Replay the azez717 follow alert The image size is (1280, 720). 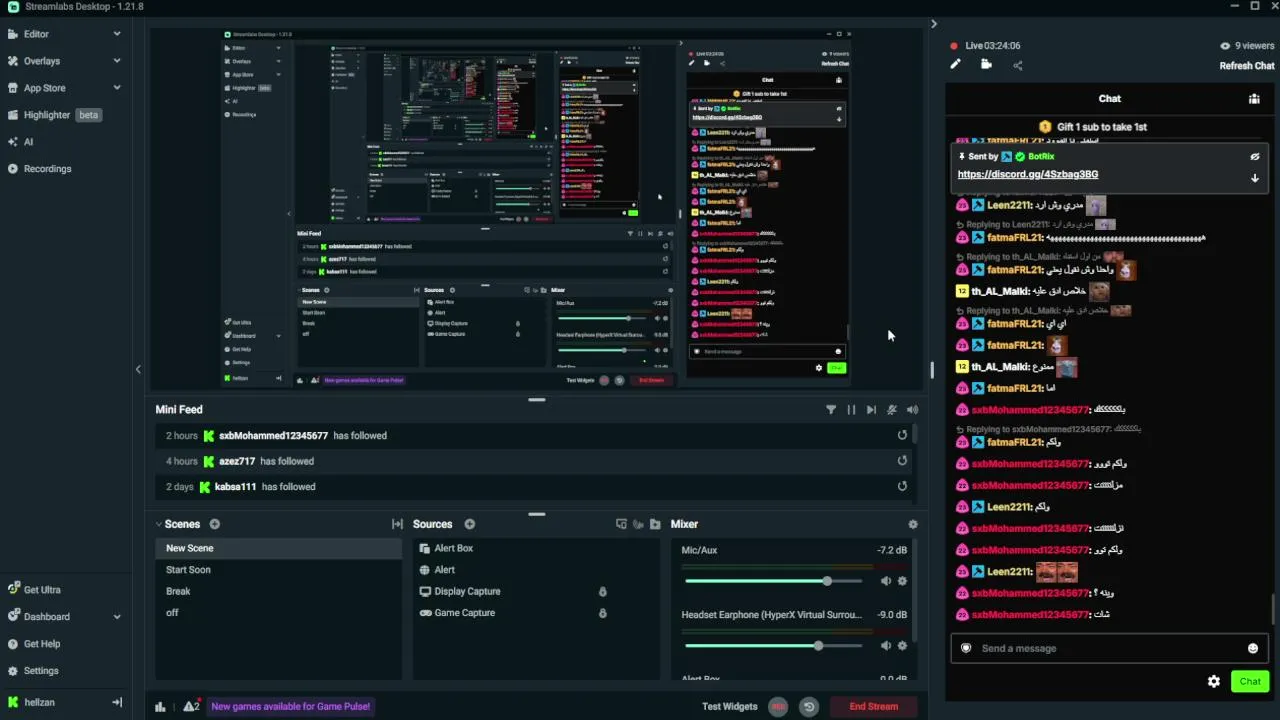(902, 461)
